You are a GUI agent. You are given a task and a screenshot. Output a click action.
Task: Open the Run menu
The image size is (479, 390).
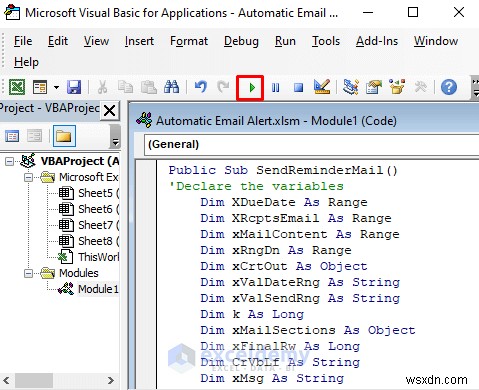point(285,41)
